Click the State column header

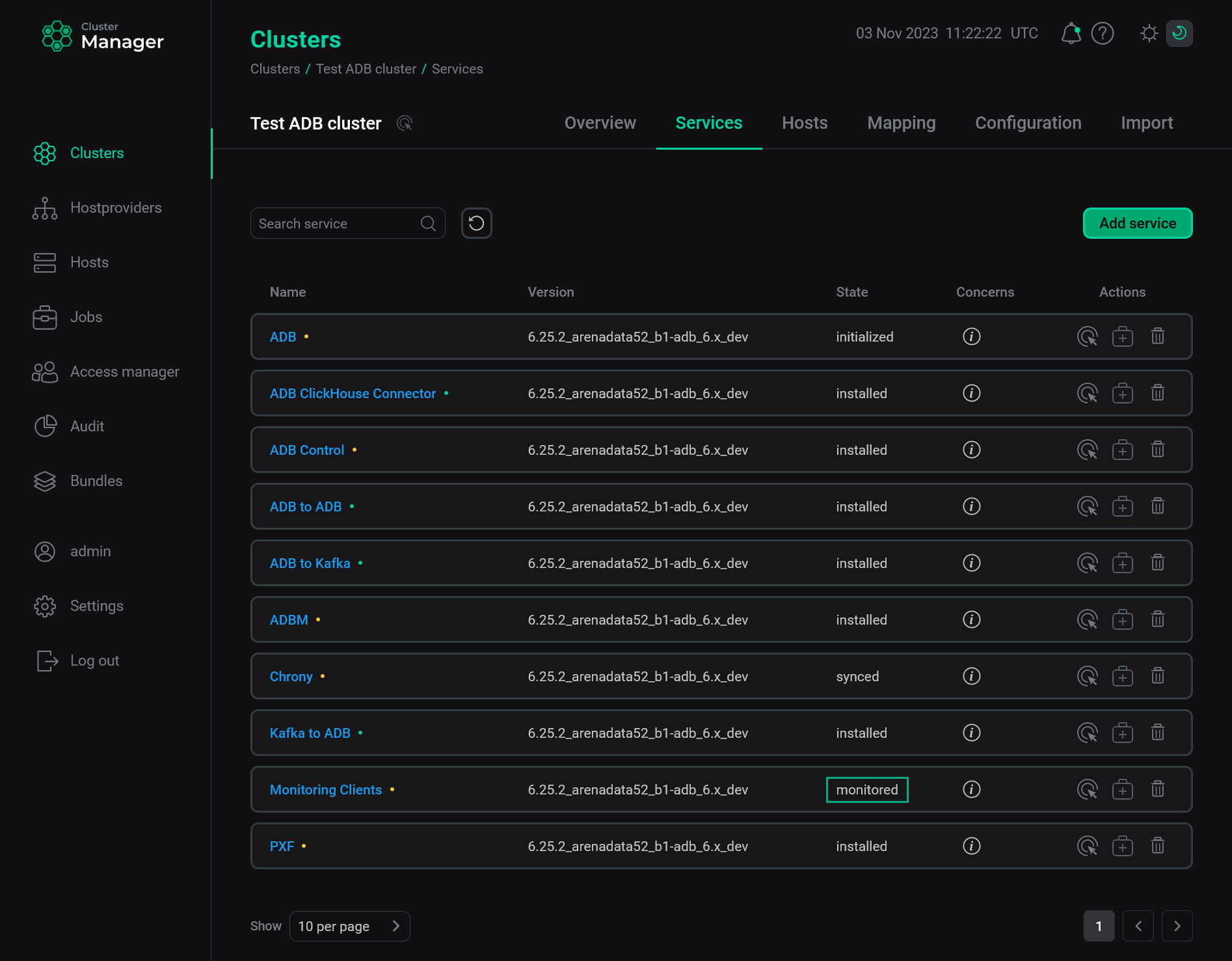point(851,292)
